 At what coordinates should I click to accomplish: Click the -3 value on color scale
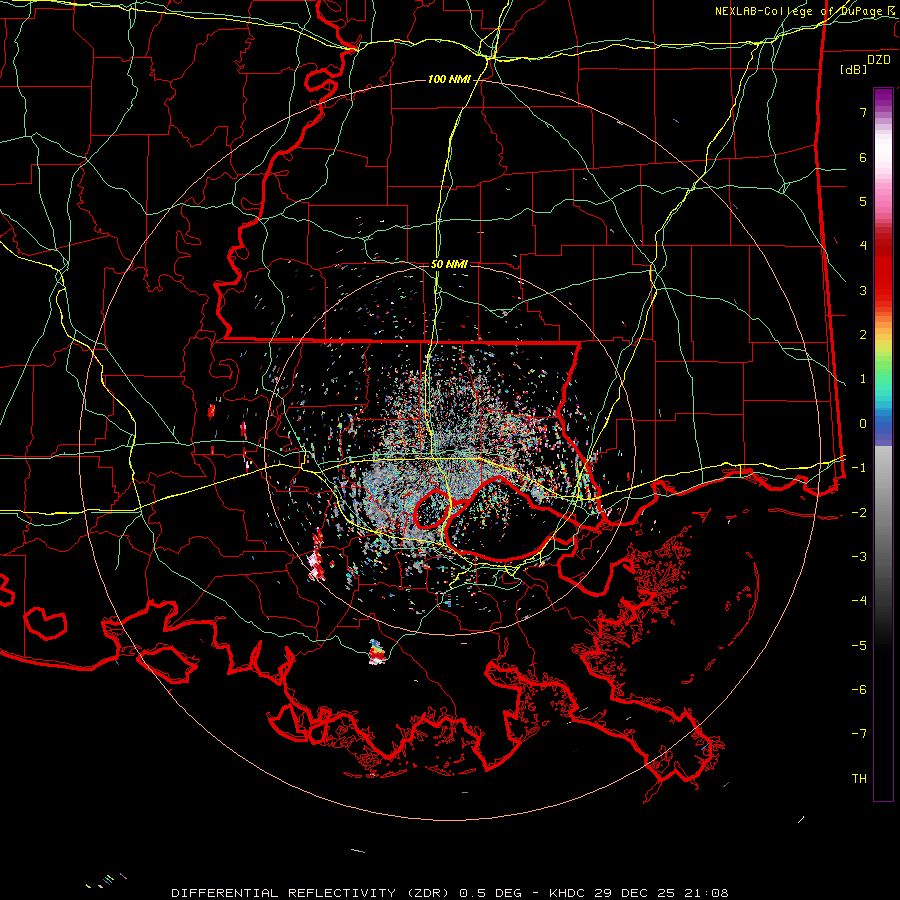[x=859, y=556]
